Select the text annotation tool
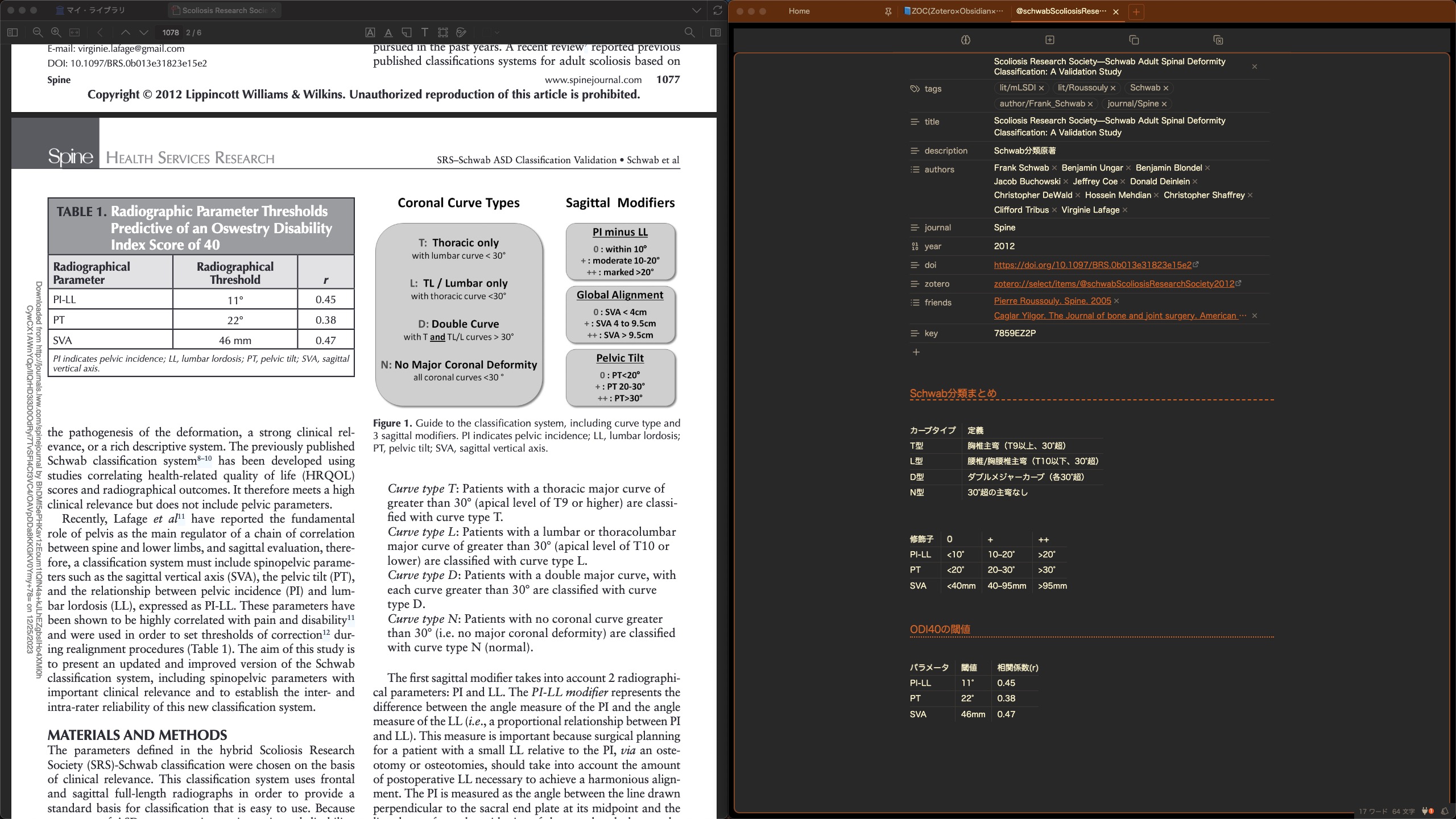Viewport: 1456px width, 819px height. pos(424,32)
